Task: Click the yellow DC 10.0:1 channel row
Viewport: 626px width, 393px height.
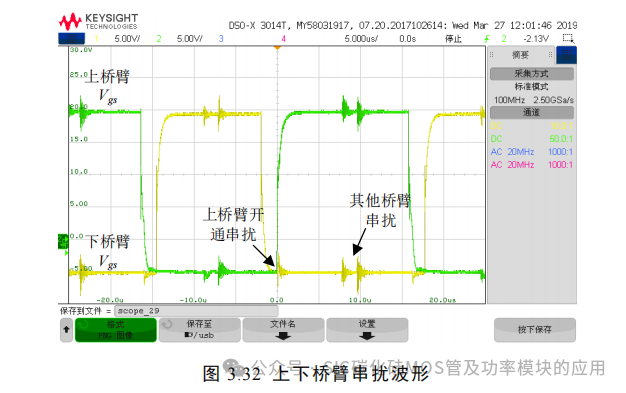Action: click(x=532, y=126)
